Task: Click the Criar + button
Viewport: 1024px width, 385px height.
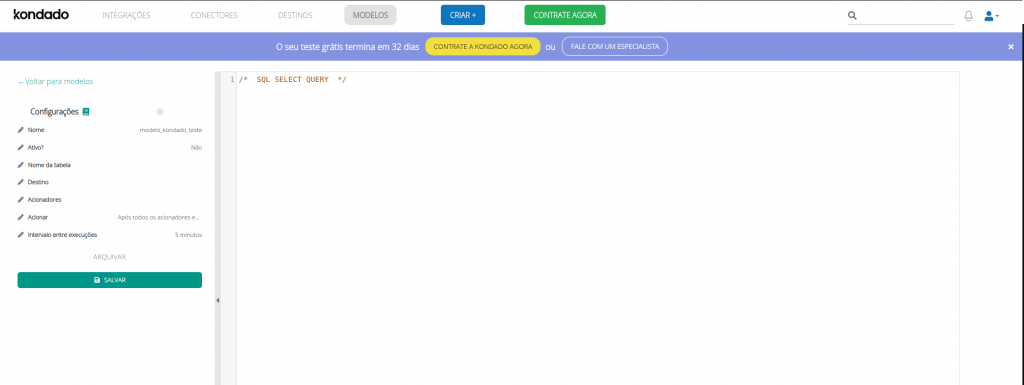Action: click(463, 15)
